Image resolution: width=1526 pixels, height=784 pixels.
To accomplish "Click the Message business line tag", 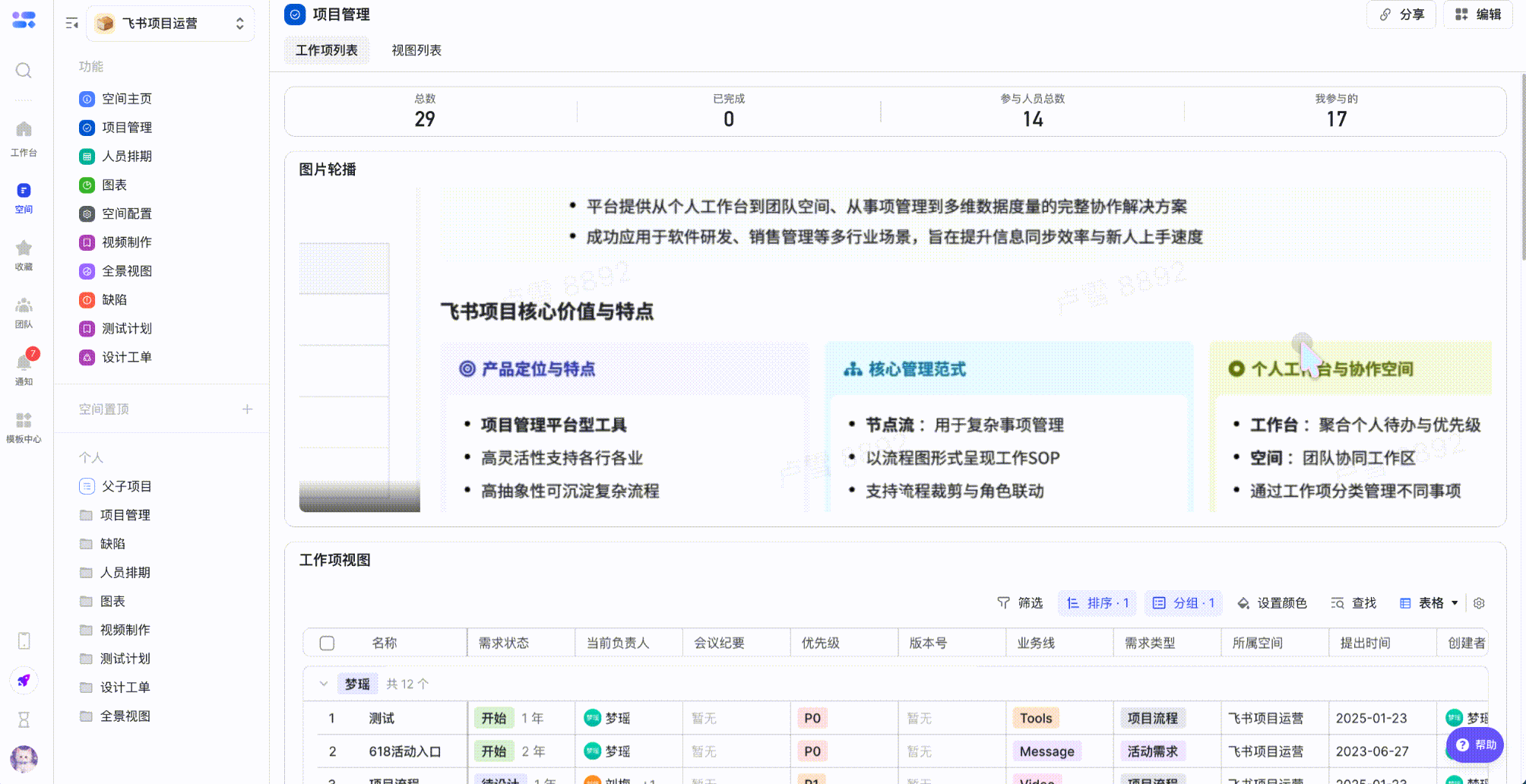I will 1047,752.
